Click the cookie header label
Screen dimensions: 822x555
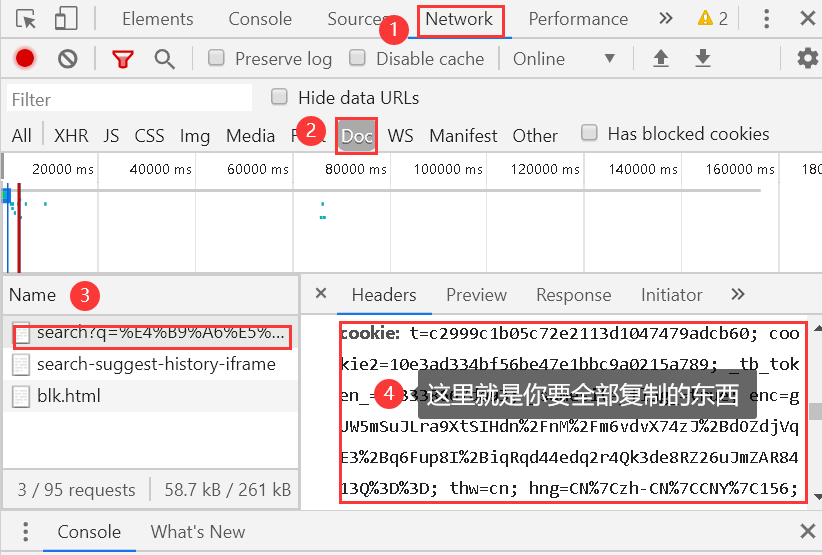coord(370,333)
